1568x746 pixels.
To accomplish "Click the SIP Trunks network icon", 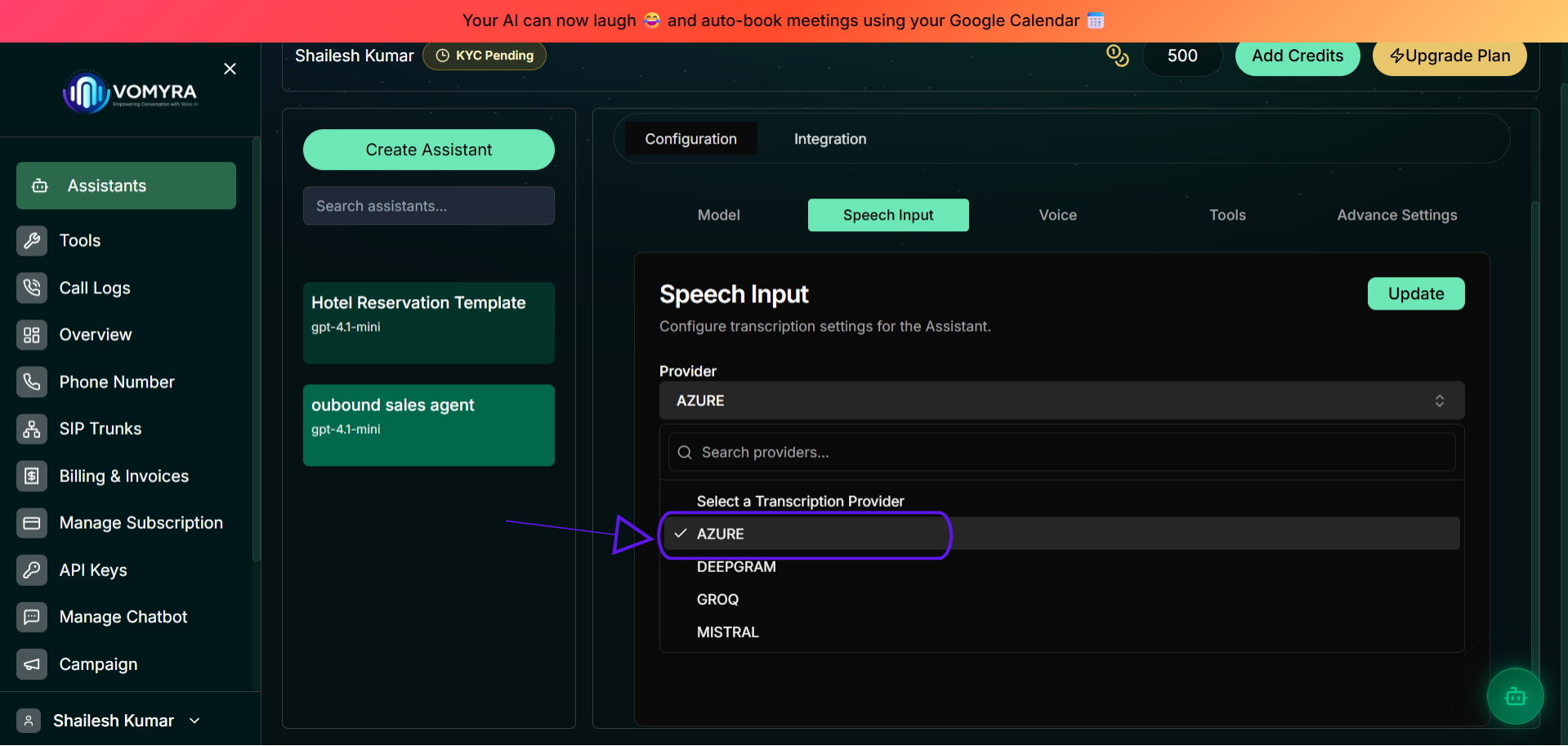I will click(32, 429).
